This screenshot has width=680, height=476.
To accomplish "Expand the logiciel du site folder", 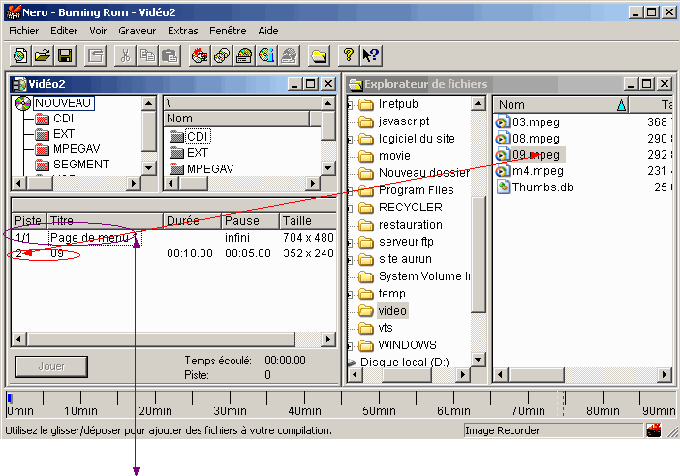I will (x=350, y=140).
